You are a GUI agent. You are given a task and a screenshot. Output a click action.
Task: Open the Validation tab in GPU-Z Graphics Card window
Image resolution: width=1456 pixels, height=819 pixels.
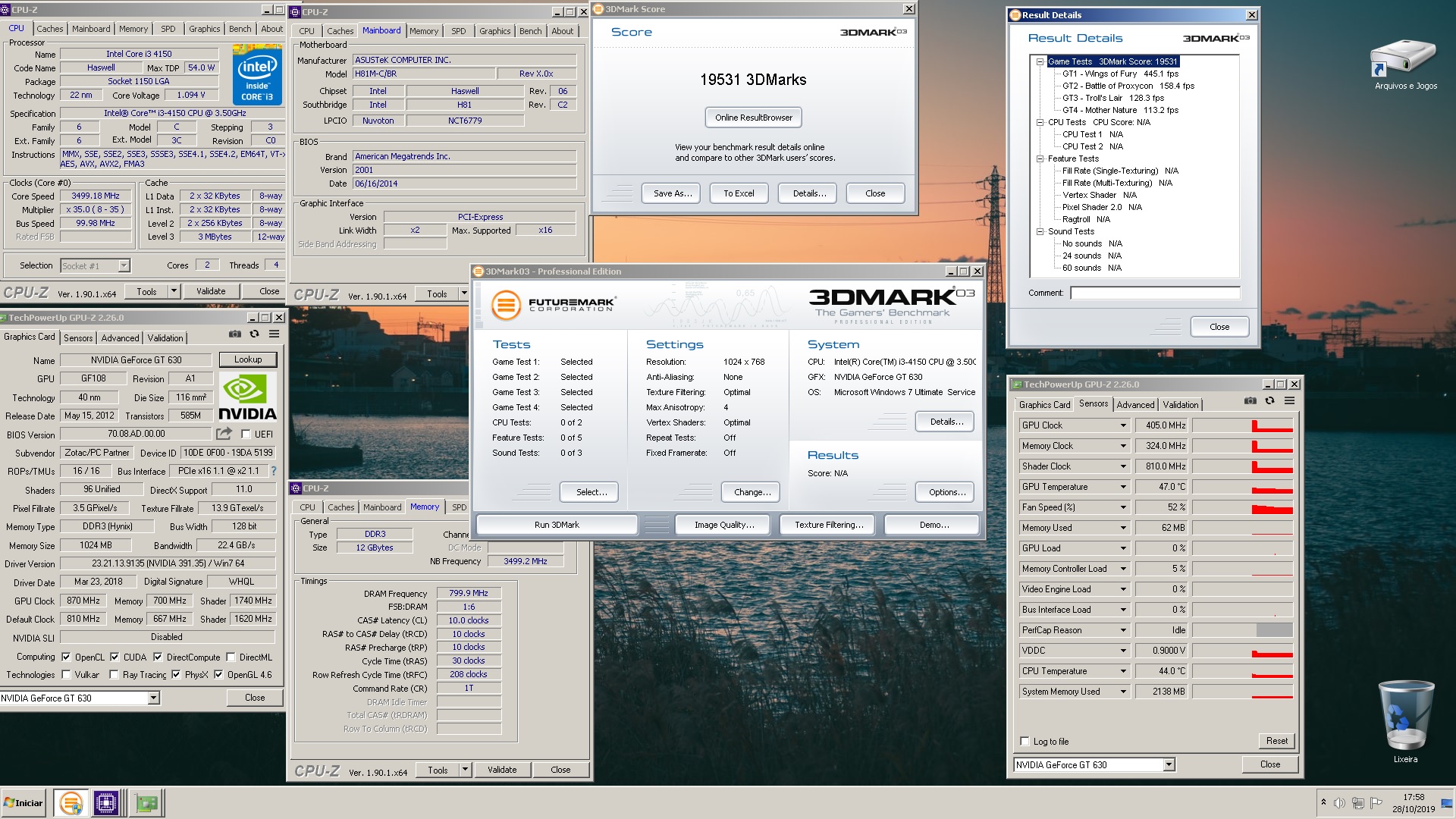tap(165, 338)
